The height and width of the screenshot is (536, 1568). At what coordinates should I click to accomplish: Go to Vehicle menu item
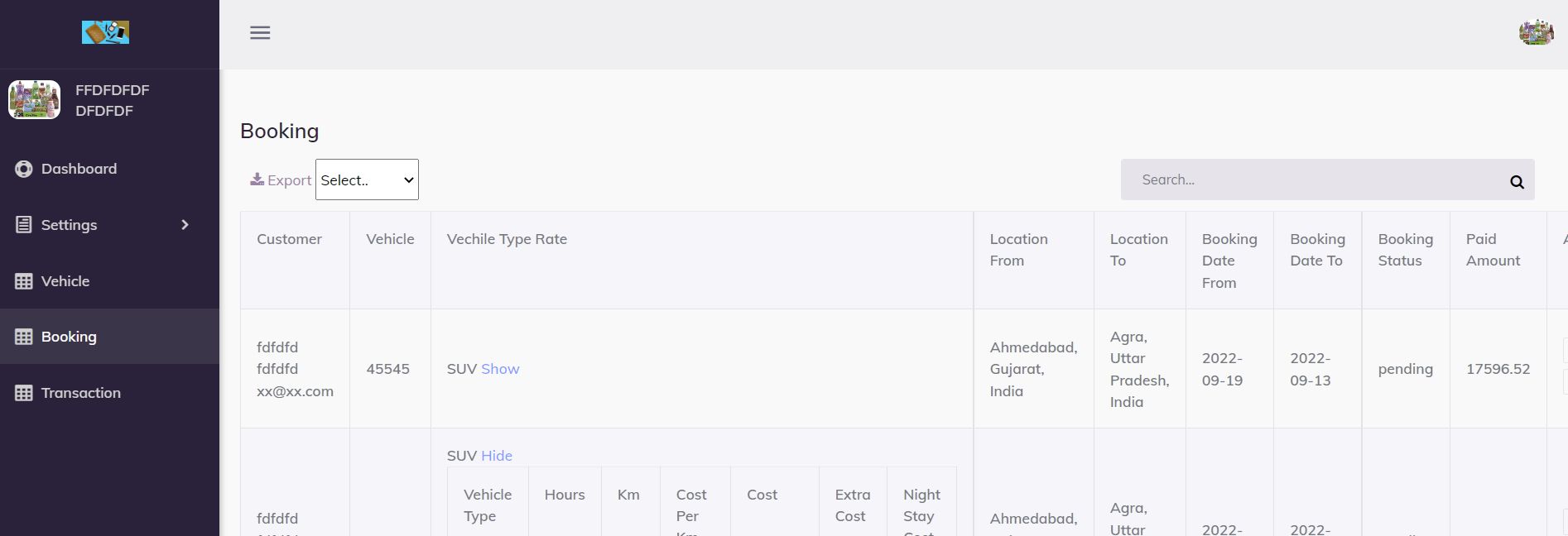(x=65, y=281)
